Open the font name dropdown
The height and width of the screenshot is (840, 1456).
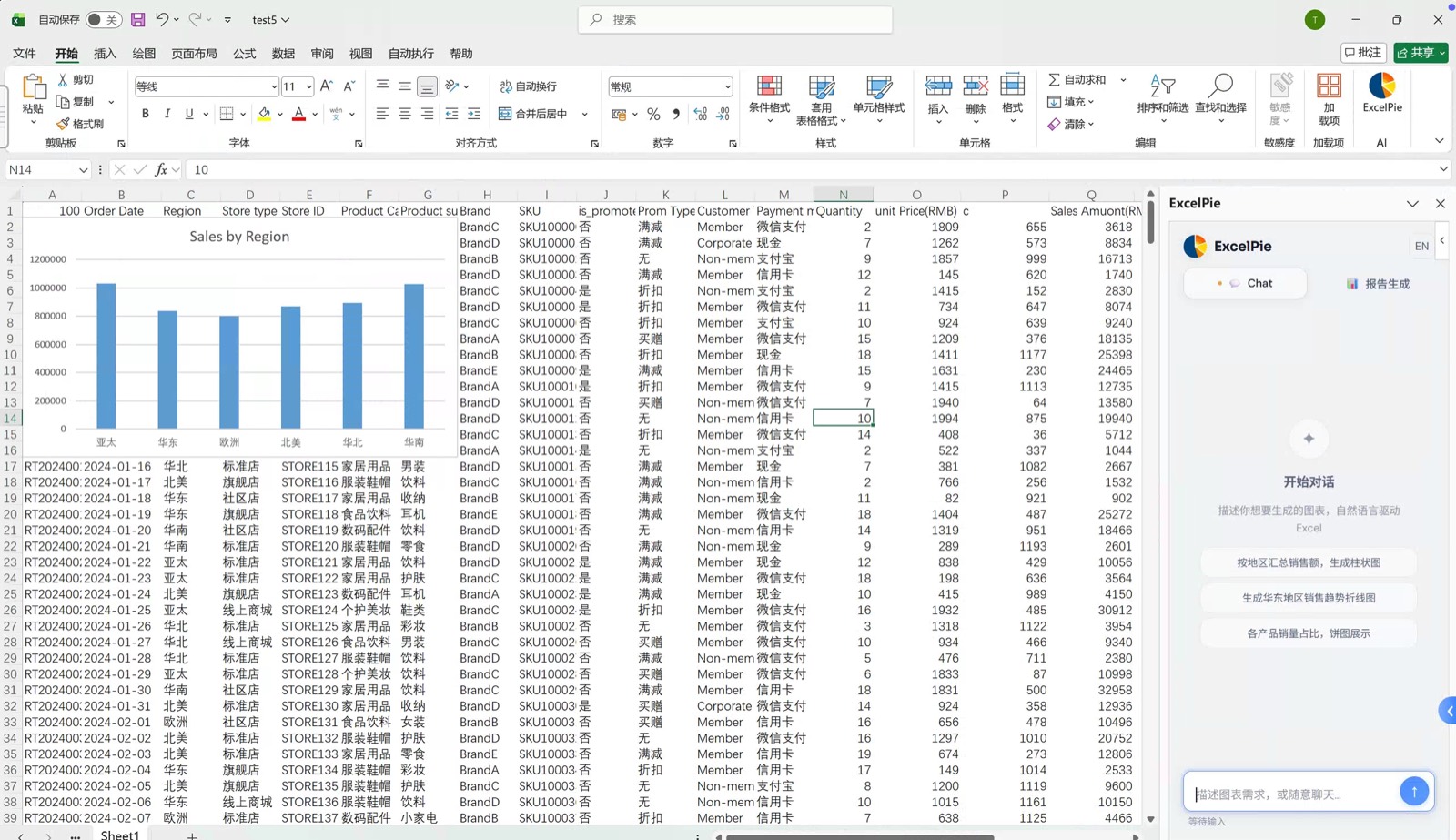point(274,86)
